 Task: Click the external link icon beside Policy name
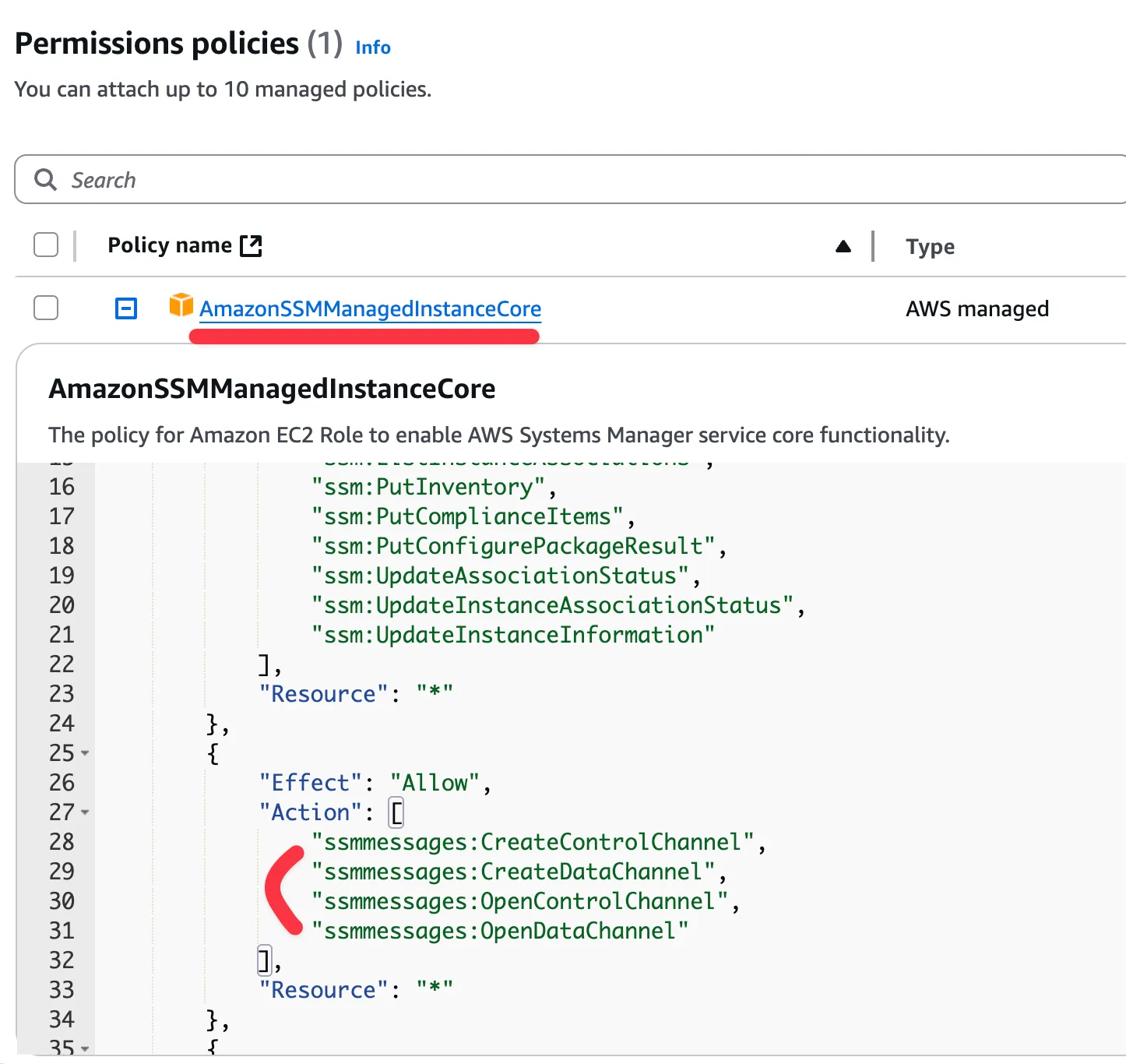251,245
